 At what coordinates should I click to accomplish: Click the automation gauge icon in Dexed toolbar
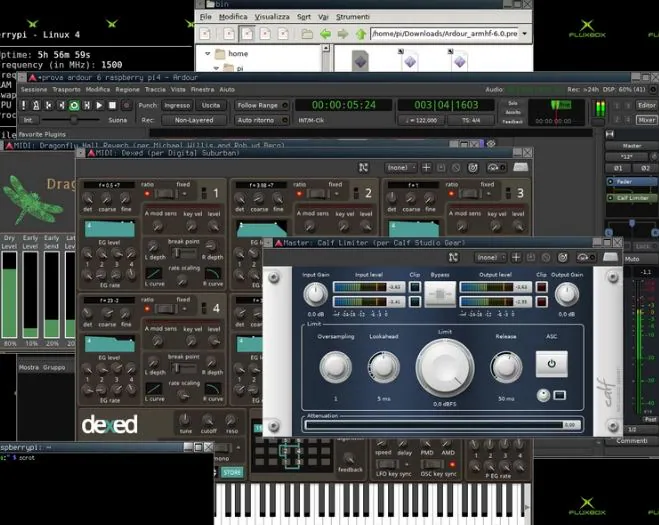coord(496,168)
